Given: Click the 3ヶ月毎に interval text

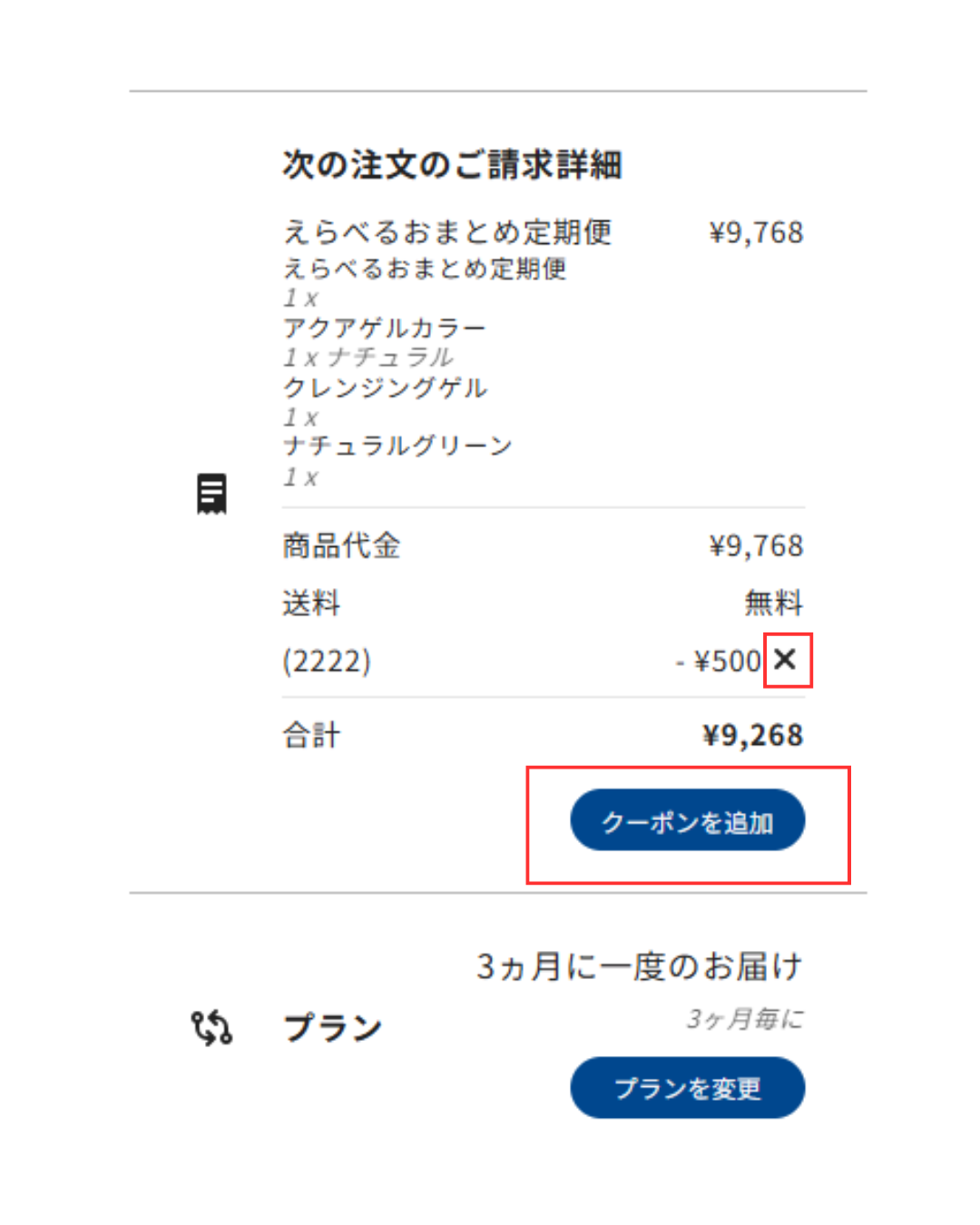Looking at the screenshot, I should tap(745, 1019).
